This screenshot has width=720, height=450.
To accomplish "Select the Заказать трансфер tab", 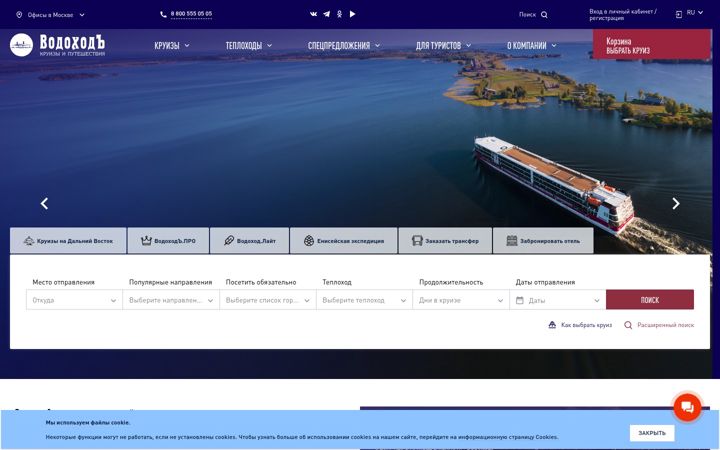I will point(445,241).
